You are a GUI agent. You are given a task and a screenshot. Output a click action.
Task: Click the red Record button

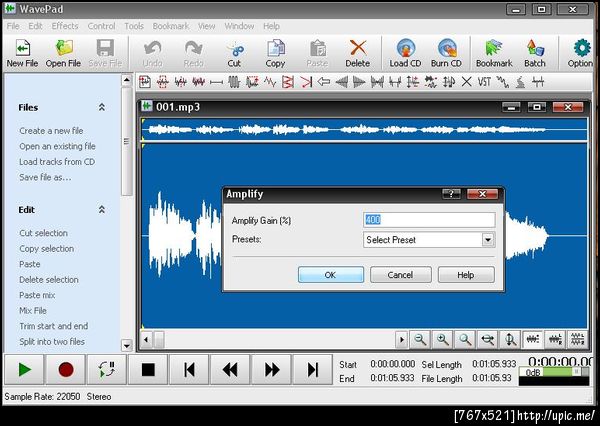[65, 369]
